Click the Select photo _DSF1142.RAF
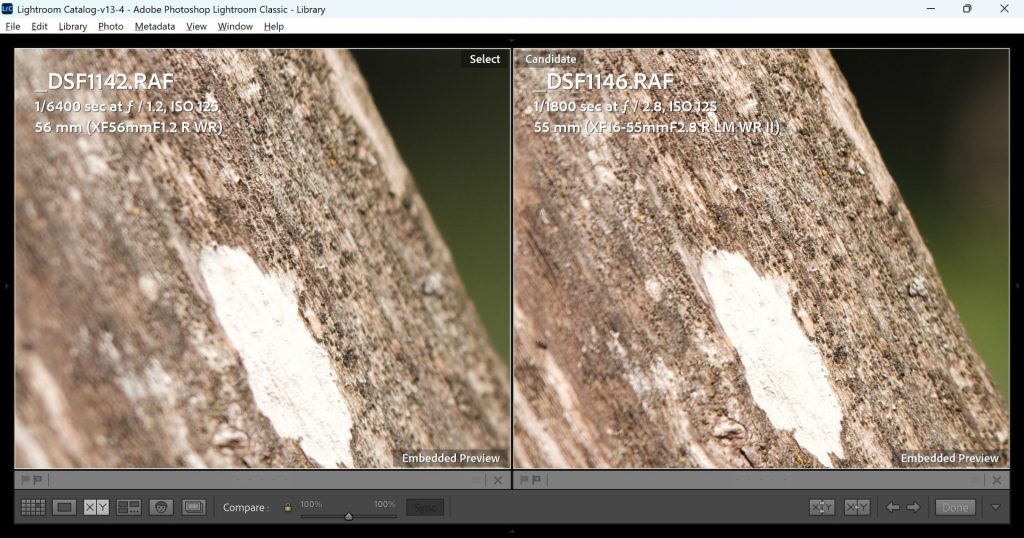This screenshot has width=1024, height=538. click(262, 258)
